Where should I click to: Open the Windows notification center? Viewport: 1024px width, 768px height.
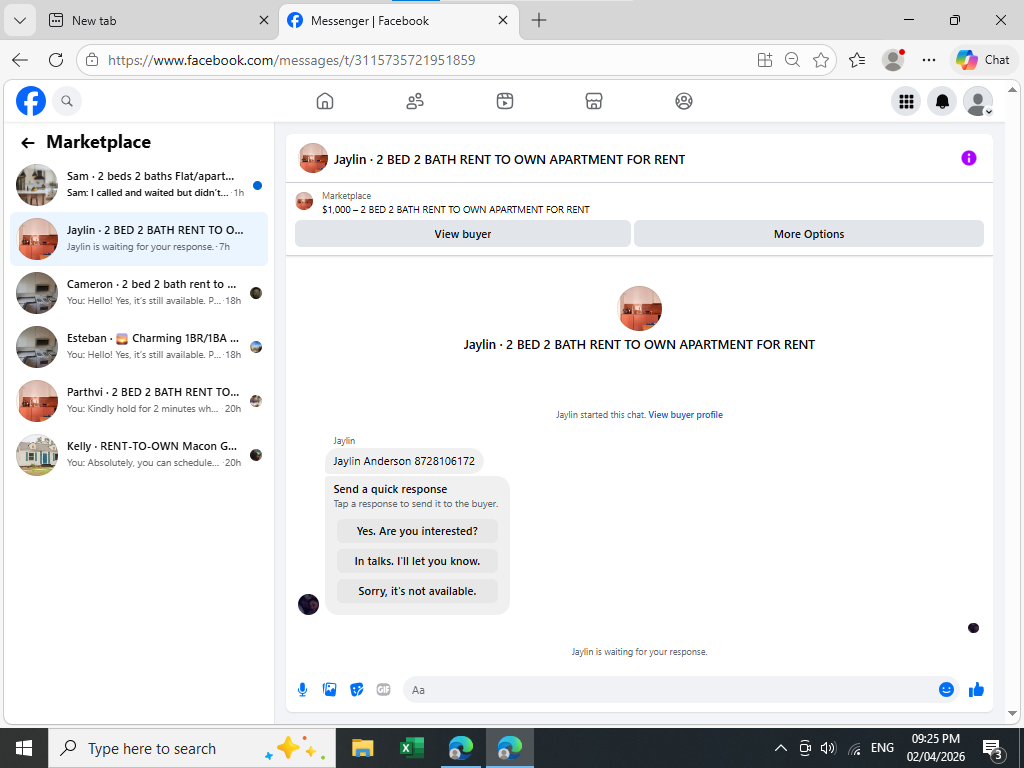[x=992, y=749]
